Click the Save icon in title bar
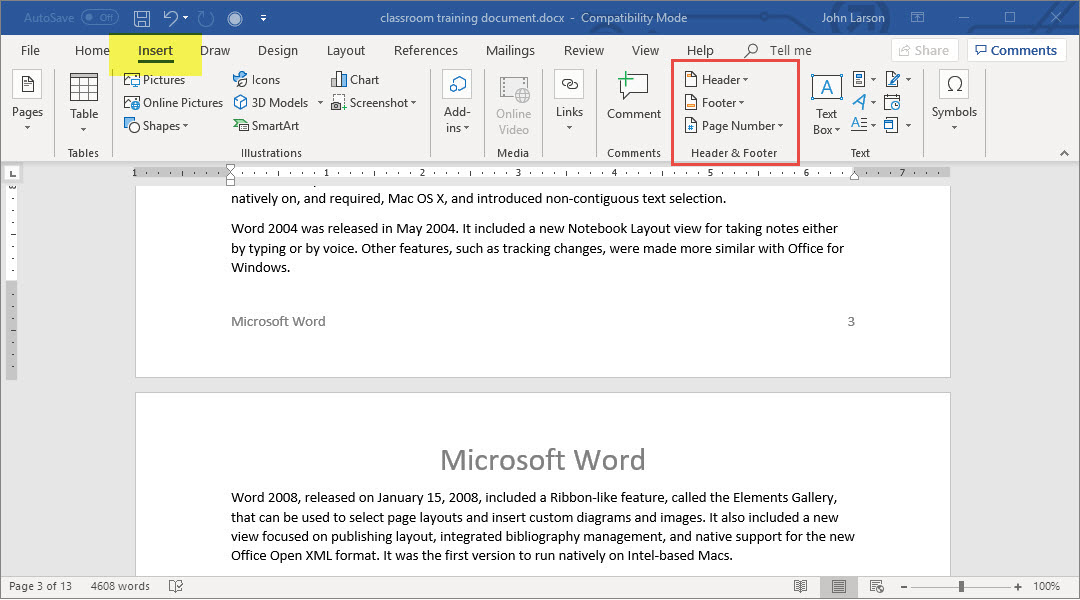1080x600 pixels. click(142, 18)
